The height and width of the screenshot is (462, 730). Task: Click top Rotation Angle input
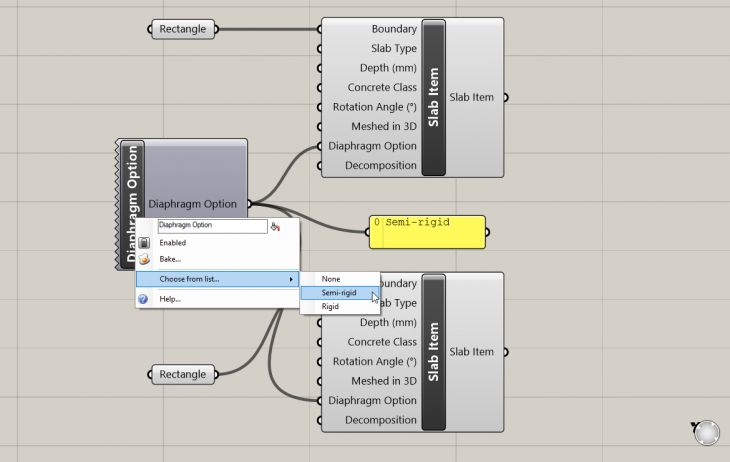pyautogui.click(x=374, y=107)
